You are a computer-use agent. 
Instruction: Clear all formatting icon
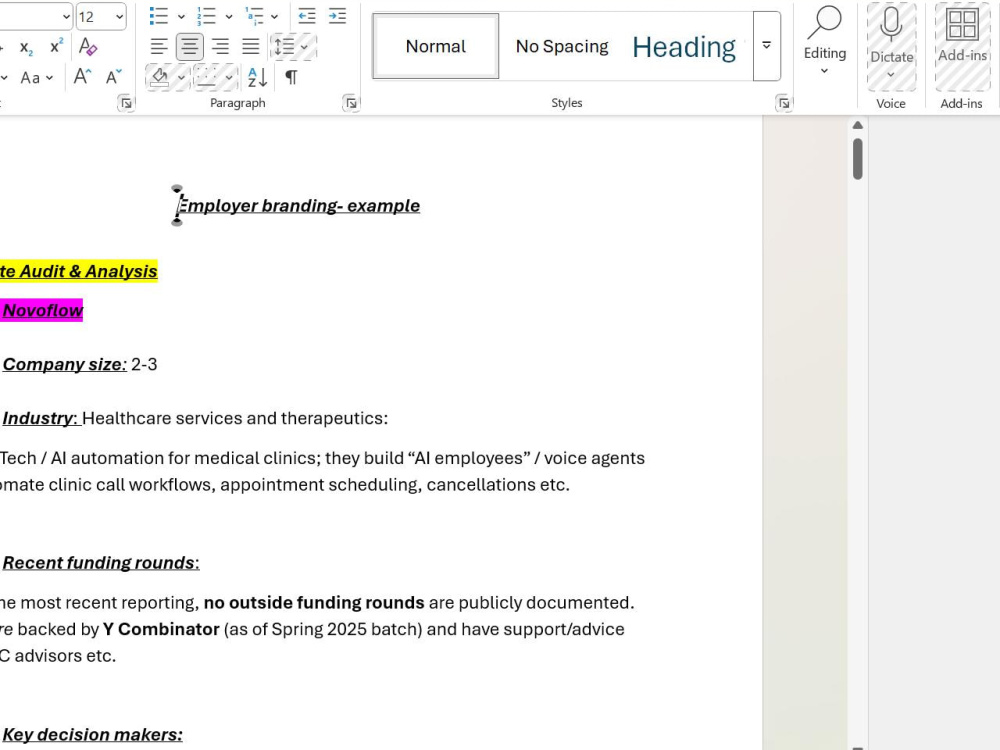point(87,47)
